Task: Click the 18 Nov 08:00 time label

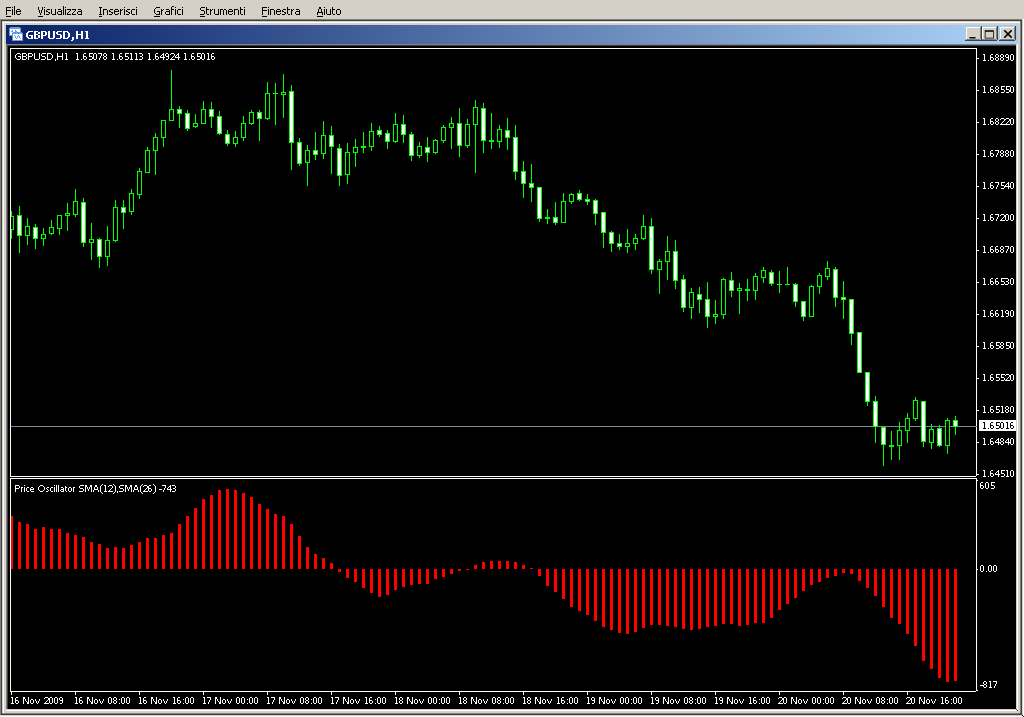Action: (x=486, y=701)
